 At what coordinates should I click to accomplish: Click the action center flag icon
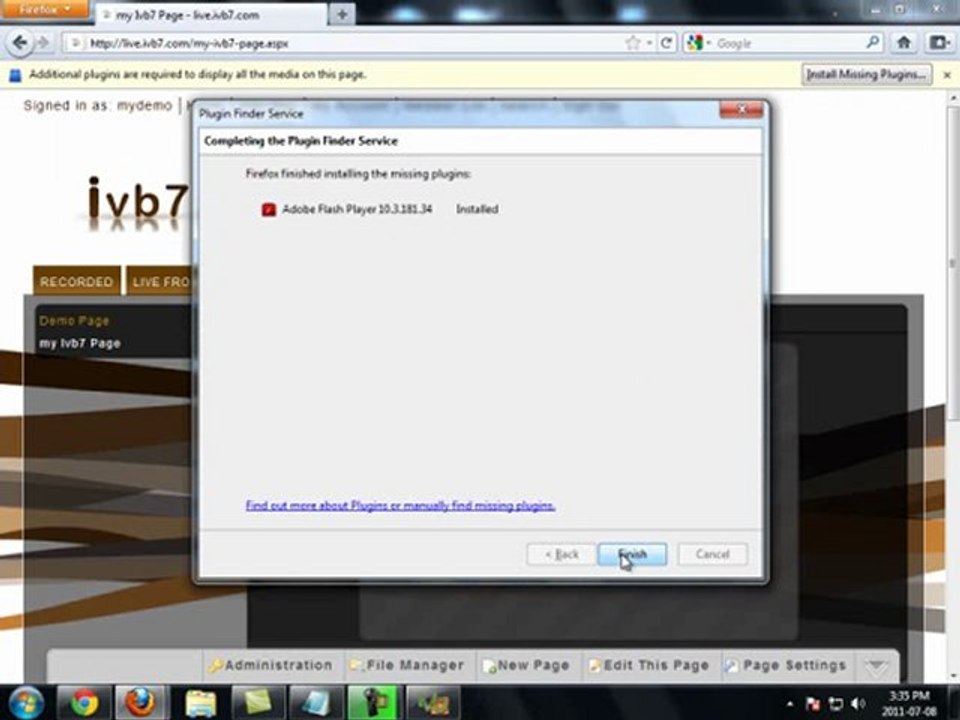812,703
